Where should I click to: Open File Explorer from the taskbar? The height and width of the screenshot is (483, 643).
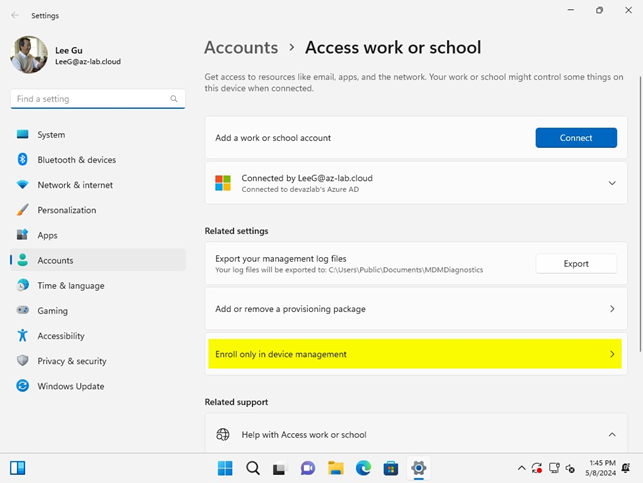tap(335, 468)
